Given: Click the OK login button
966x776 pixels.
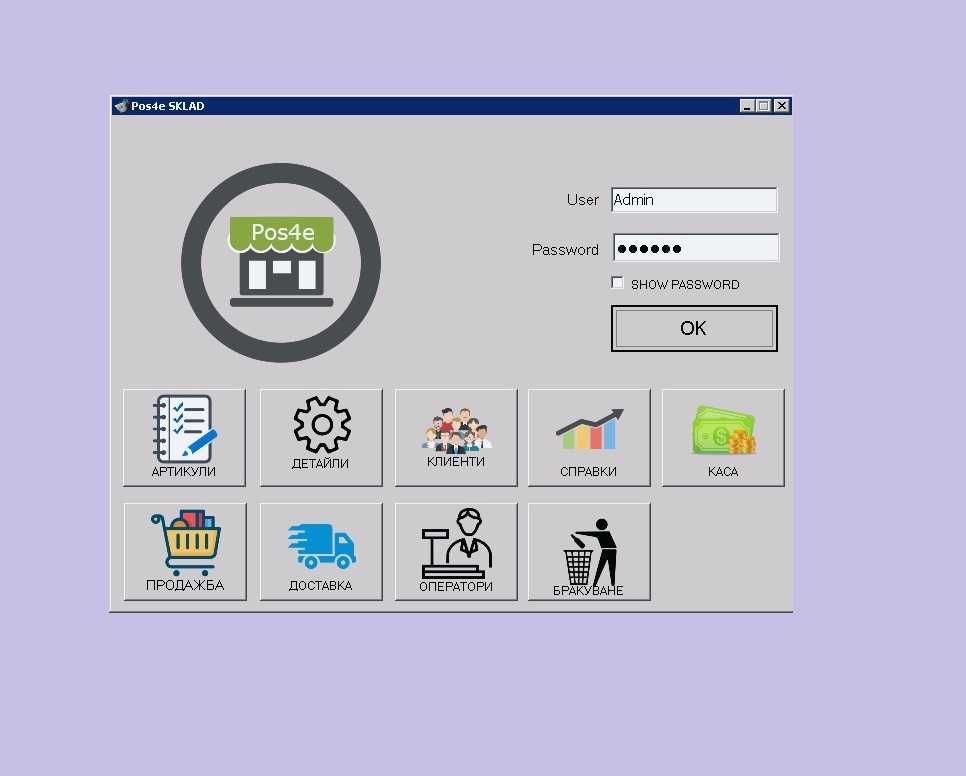Looking at the screenshot, I should coord(694,328).
